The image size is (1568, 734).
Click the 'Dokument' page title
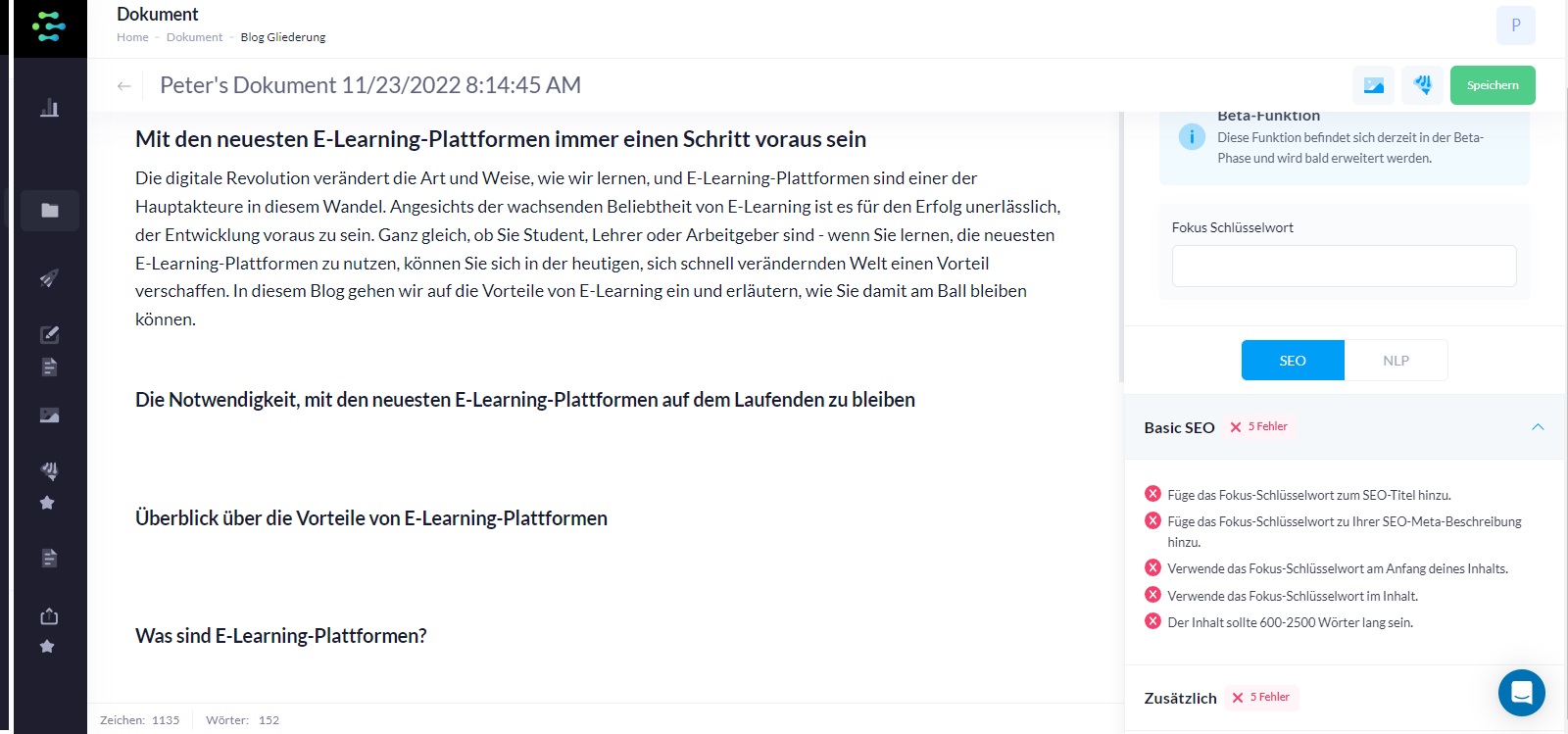[x=157, y=14]
